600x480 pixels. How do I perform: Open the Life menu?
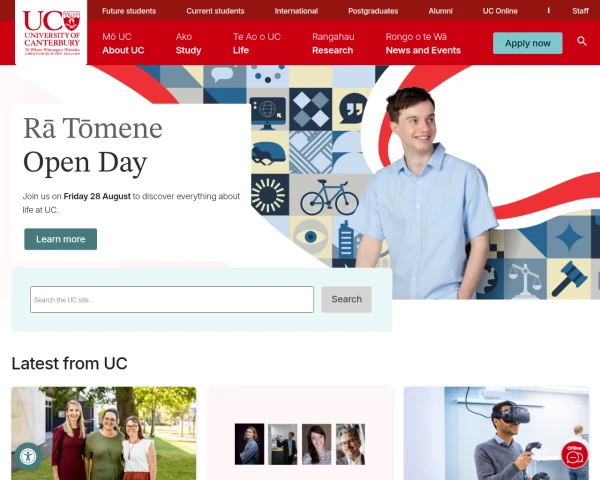pyautogui.click(x=257, y=43)
